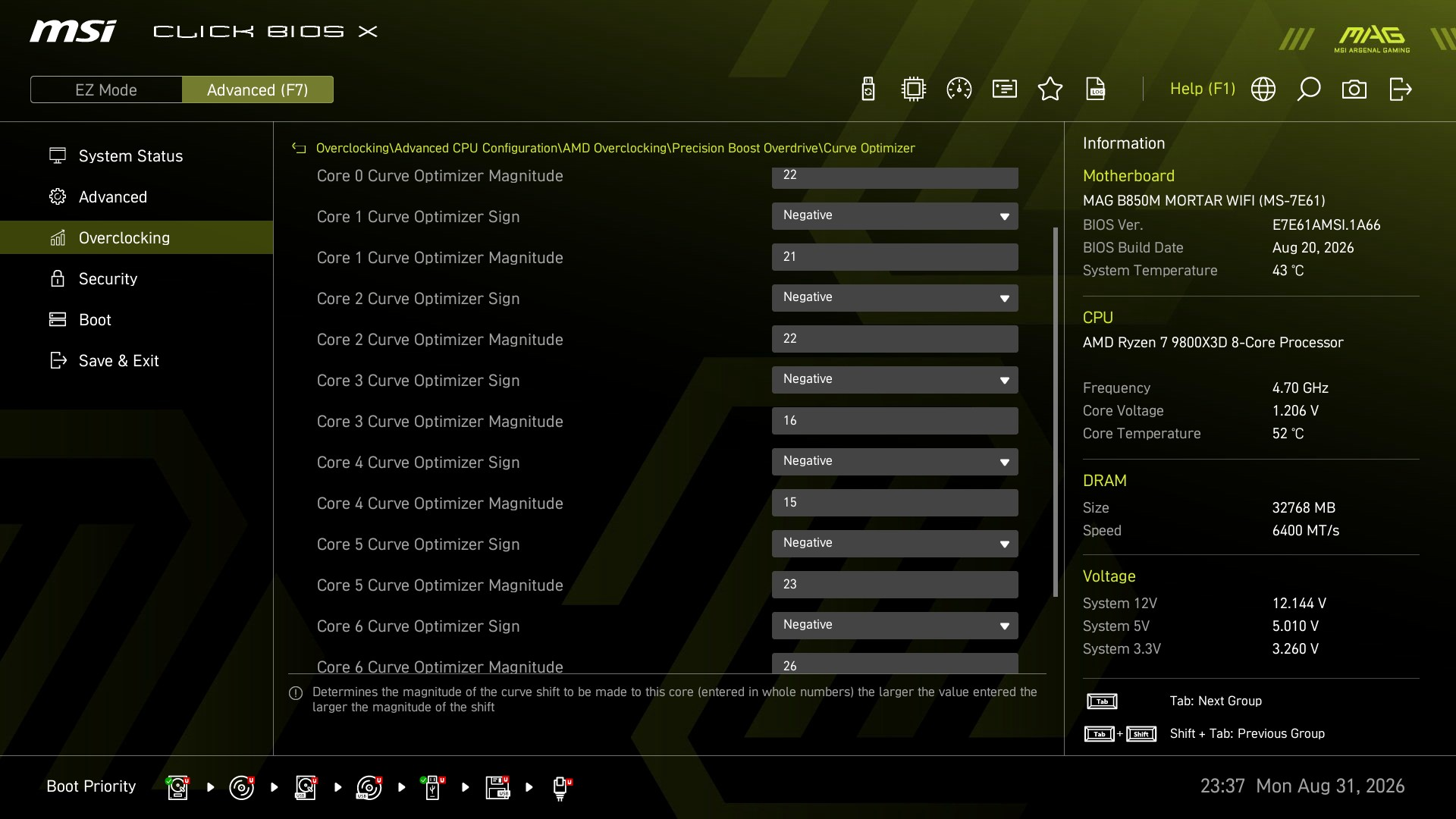Click the settings list vertical scrollbar
This screenshot has height=819, width=1456.
click(1056, 412)
